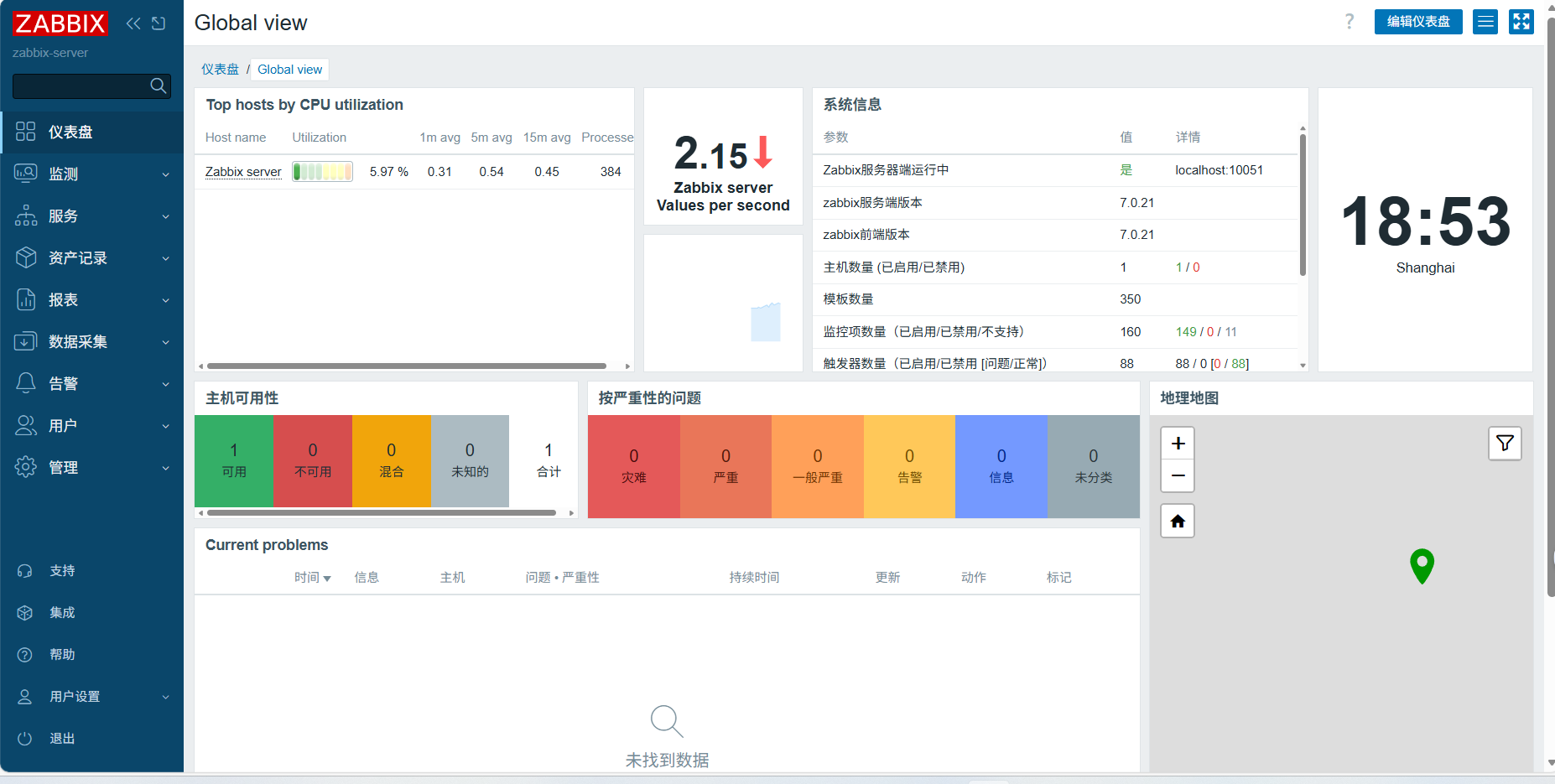The width and height of the screenshot is (1555, 784).
Task: Click the blue 信息 severity tile
Action: pyautogui.click(x=1001, y=466)
